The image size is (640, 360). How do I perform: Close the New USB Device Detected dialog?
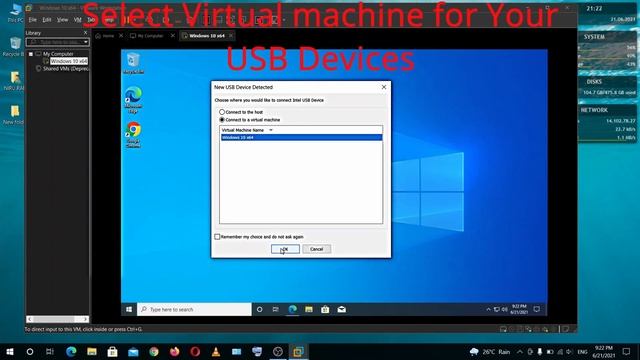[384, 87]
